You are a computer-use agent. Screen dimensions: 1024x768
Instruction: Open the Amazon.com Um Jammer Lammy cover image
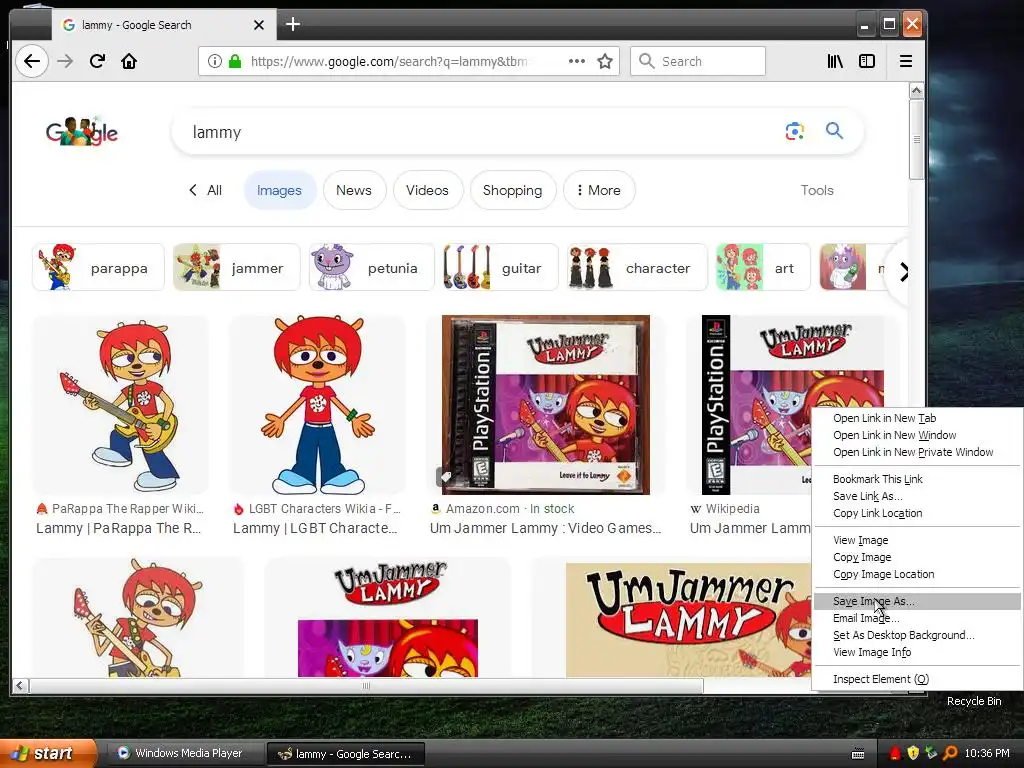click(546, 405)
